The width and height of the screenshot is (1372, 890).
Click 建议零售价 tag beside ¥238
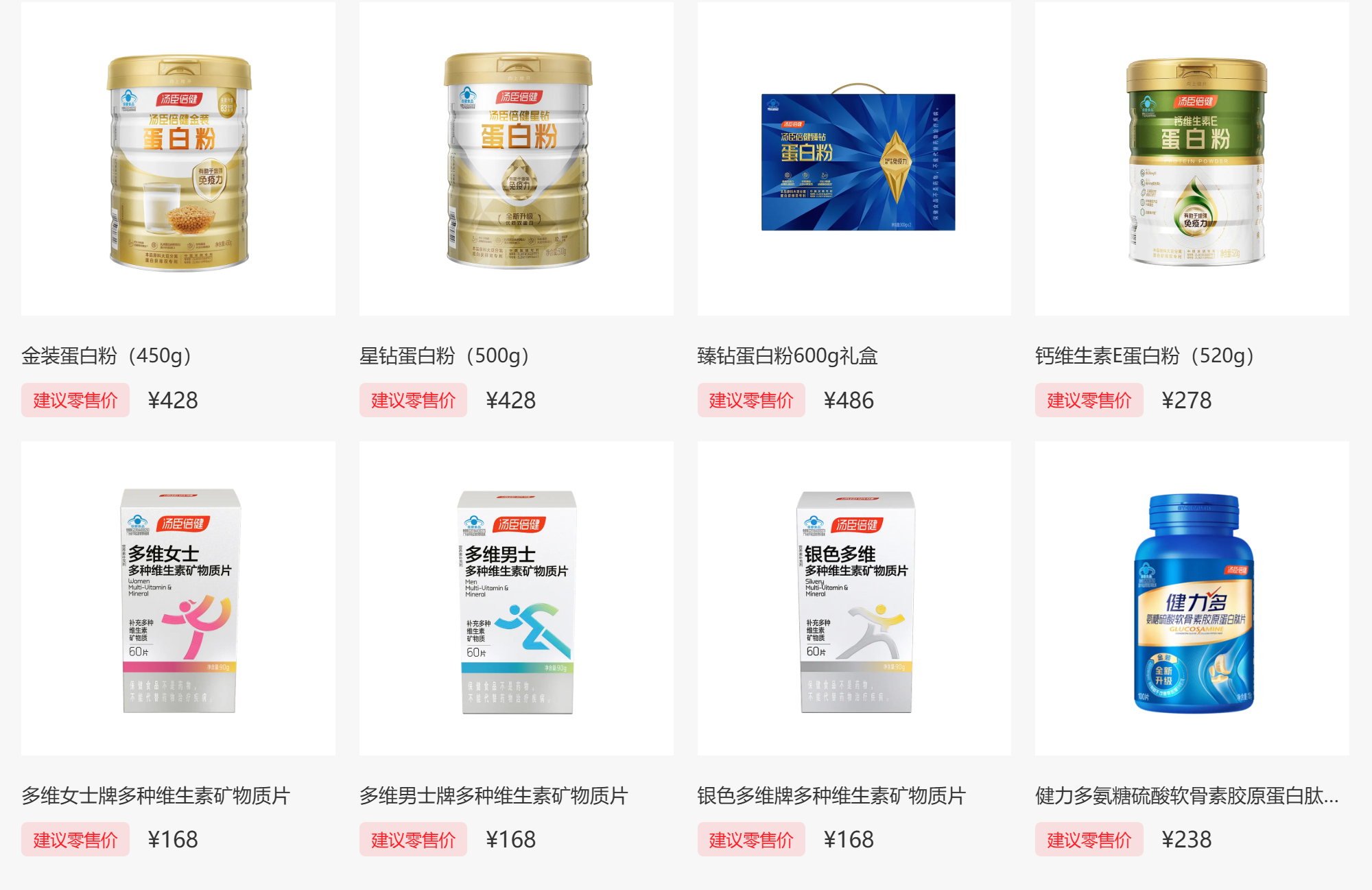click(1089, 839)
